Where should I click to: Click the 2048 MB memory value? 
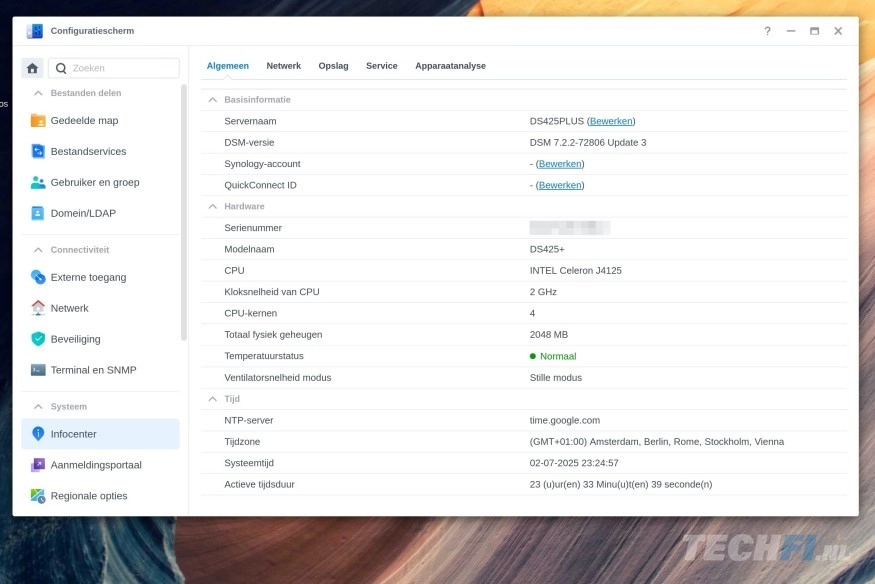point(549,335)
